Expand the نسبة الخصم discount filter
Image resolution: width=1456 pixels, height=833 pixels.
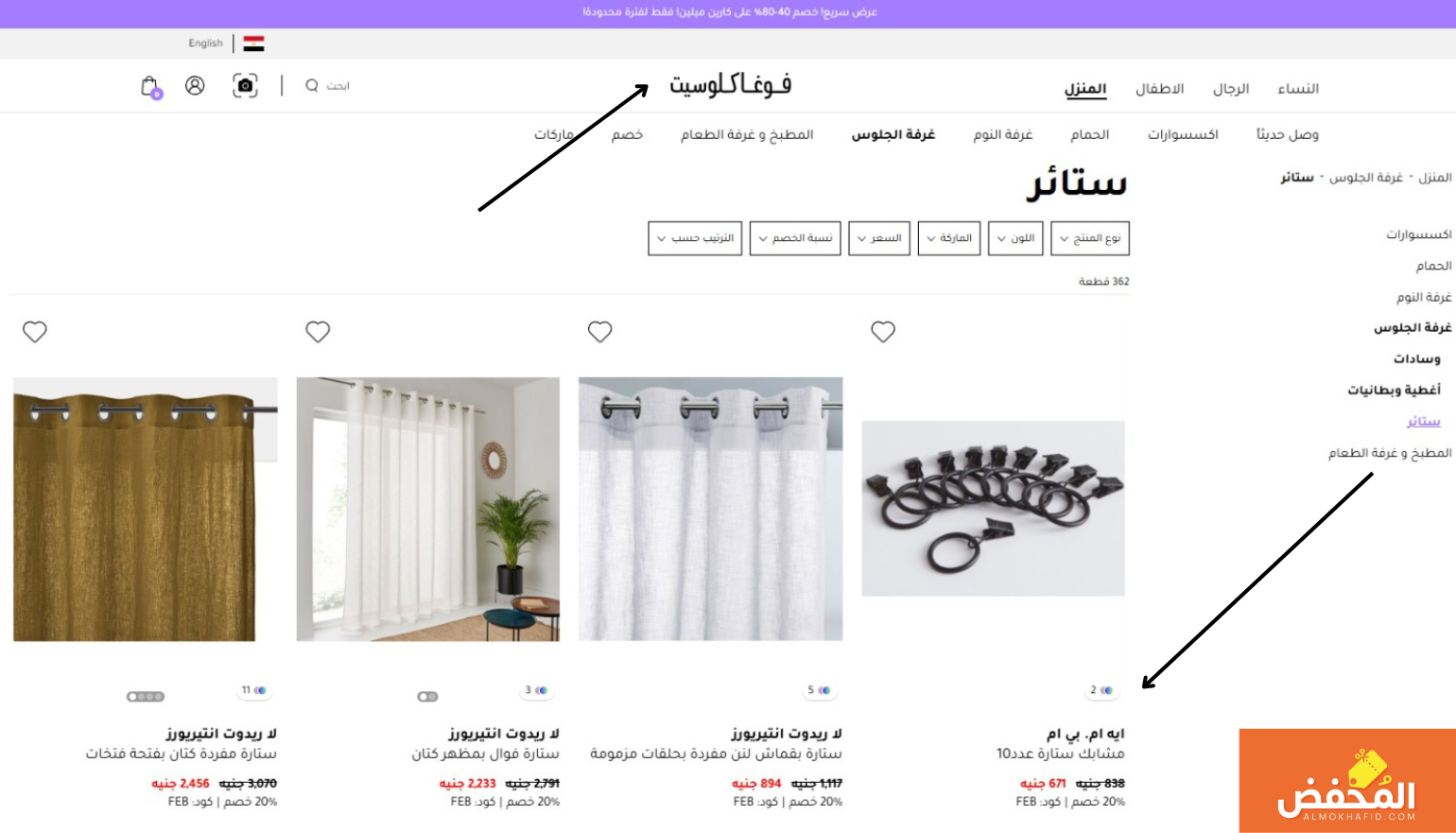pyautogui.click(x=795, y=238)
